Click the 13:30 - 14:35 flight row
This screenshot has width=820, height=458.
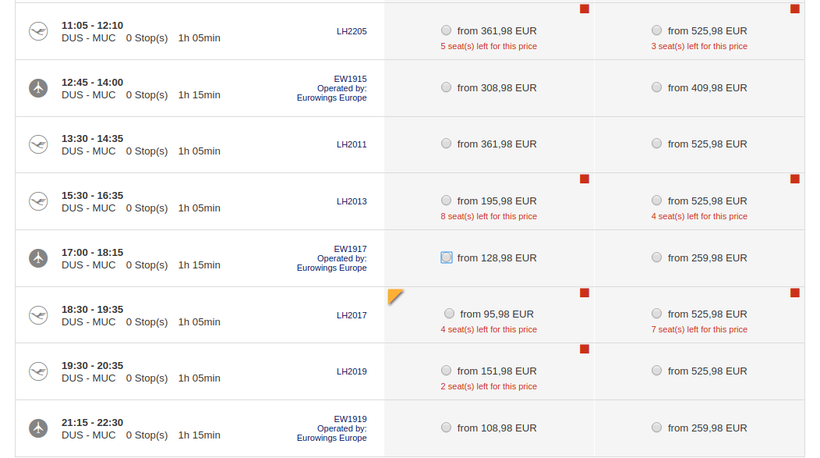tap(200, 144)
